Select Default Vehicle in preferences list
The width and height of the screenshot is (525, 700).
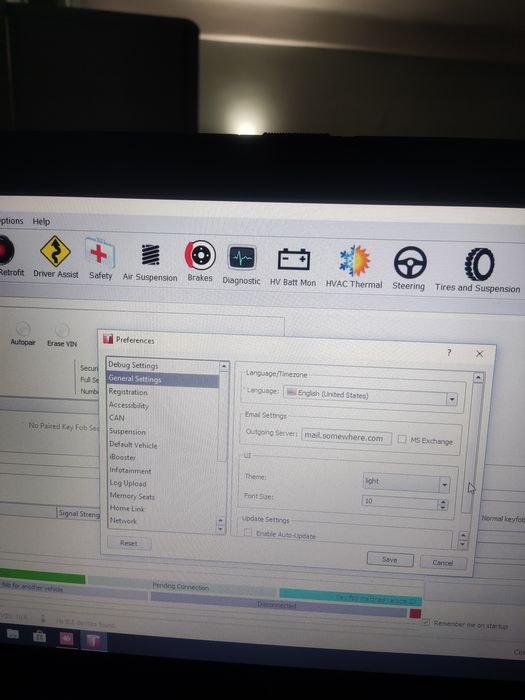pos(133,445)
